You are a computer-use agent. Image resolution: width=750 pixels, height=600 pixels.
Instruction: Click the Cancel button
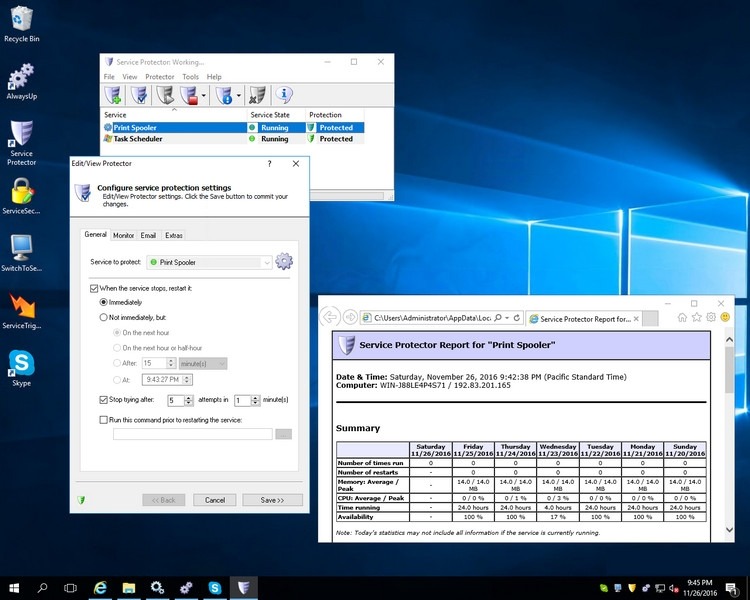pos(215,500)
